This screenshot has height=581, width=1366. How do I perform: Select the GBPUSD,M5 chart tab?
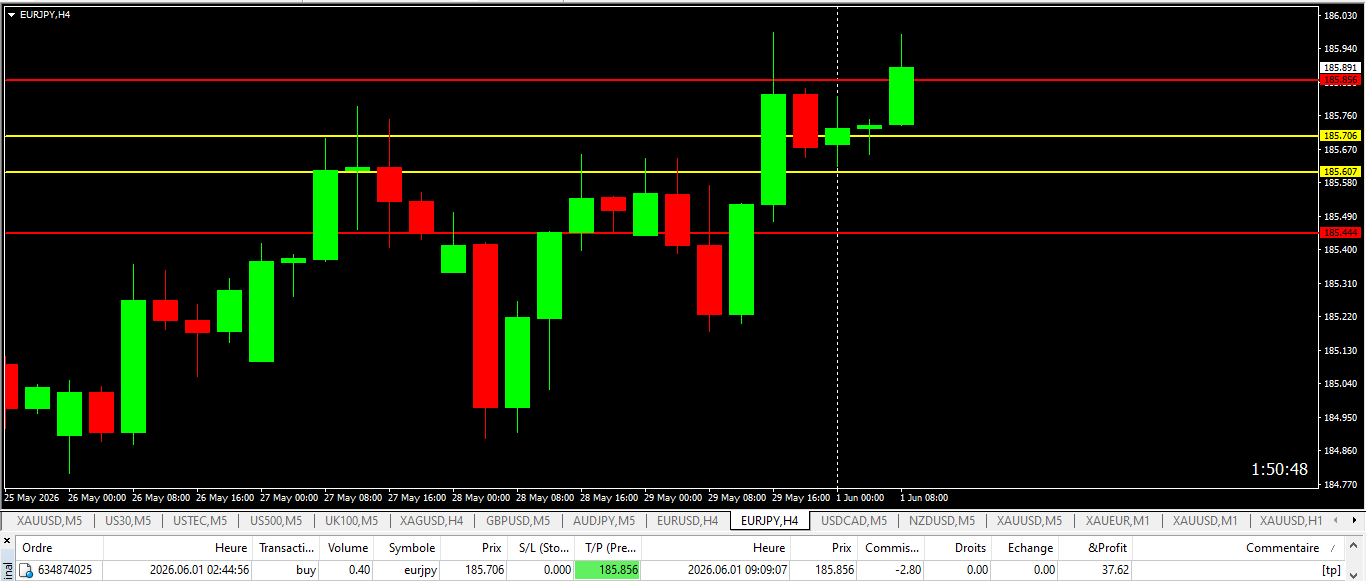pos(518,521)
